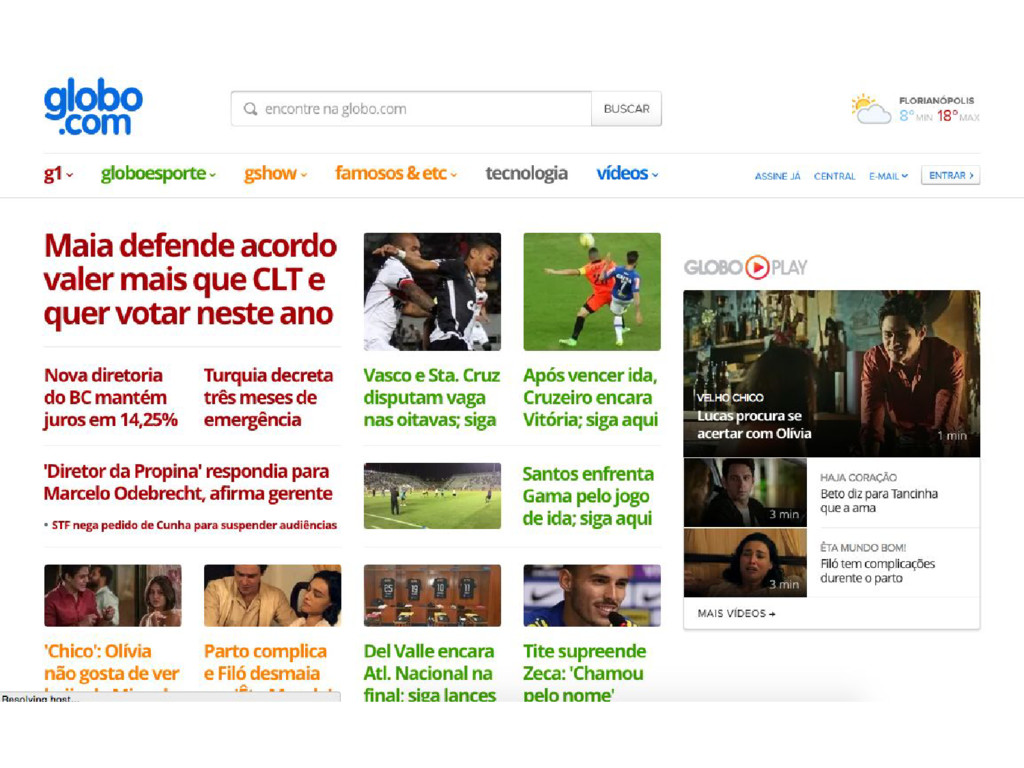Click the Vasco vs Santa Cruz photo
The width and height of the screenshot is (1024, 768).
point(432,292)
